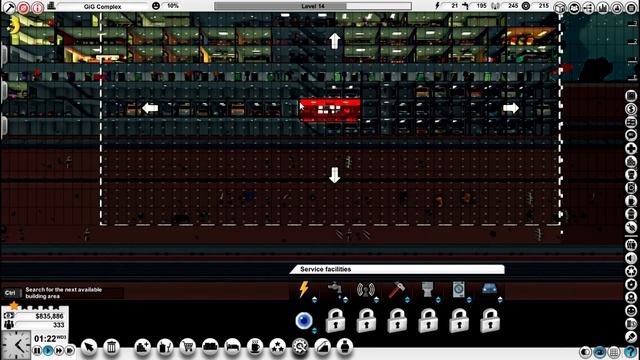The width and height of the screenshot is (640, 360).
Task: Open the shield sidebar icon
Action: coord(631,284)
